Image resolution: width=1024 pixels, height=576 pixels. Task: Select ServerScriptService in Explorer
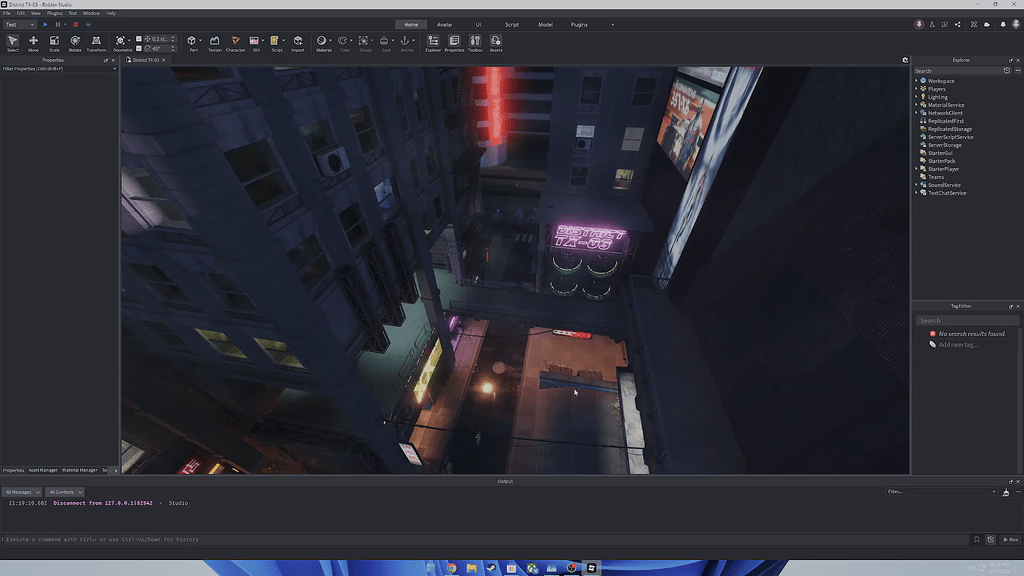[950, 137]
